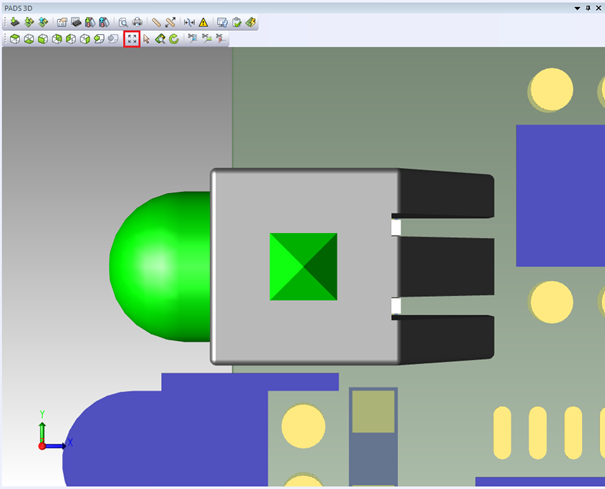This screenshot has width=605, height=489.
Task: Click the clipboard with green check icon
Action: point(237,22)
